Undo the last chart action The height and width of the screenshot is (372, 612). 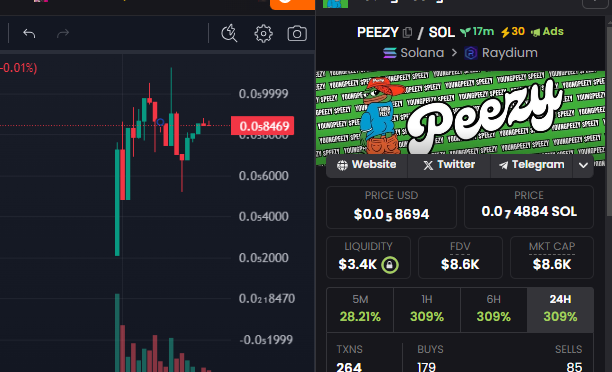(x=29, y=34)
